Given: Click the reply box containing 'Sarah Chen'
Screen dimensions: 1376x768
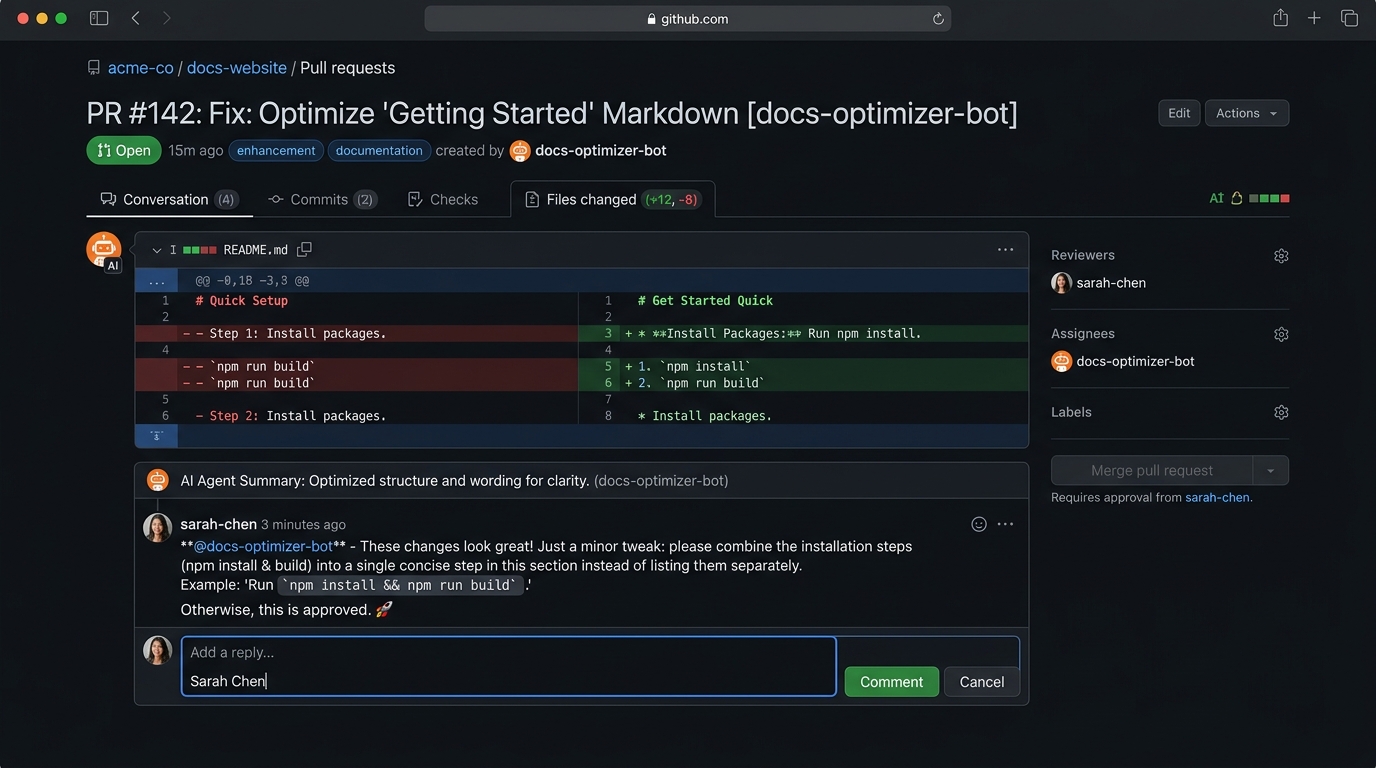Looking at the screenshot, I should click(509, 666).
